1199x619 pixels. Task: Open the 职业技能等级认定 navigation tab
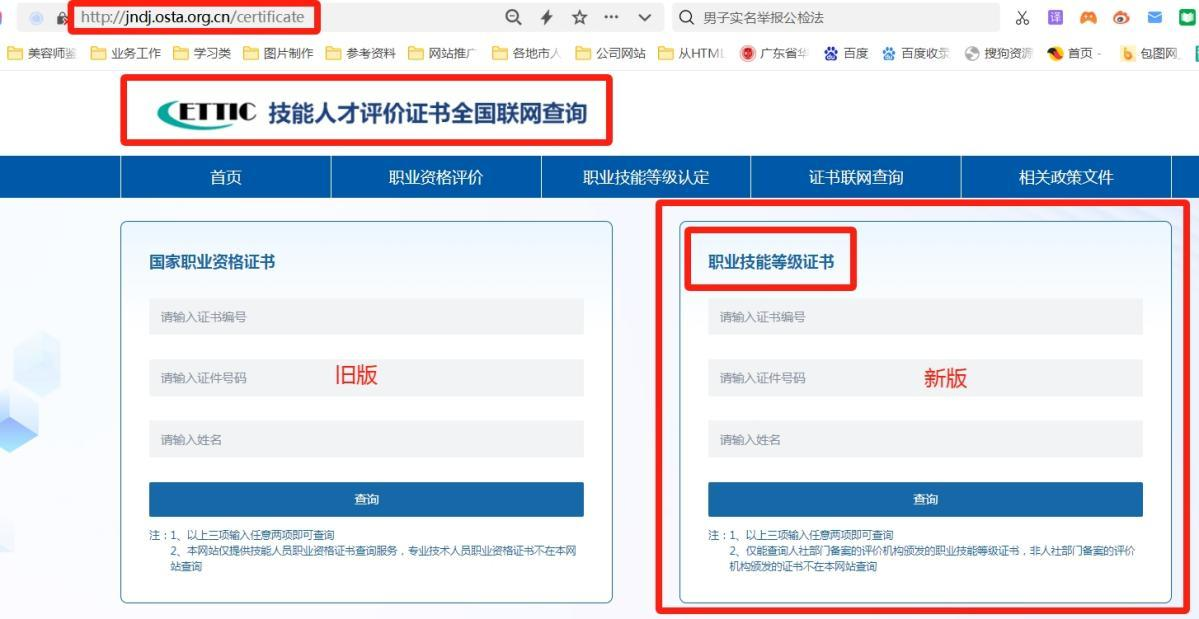(646, 177)
